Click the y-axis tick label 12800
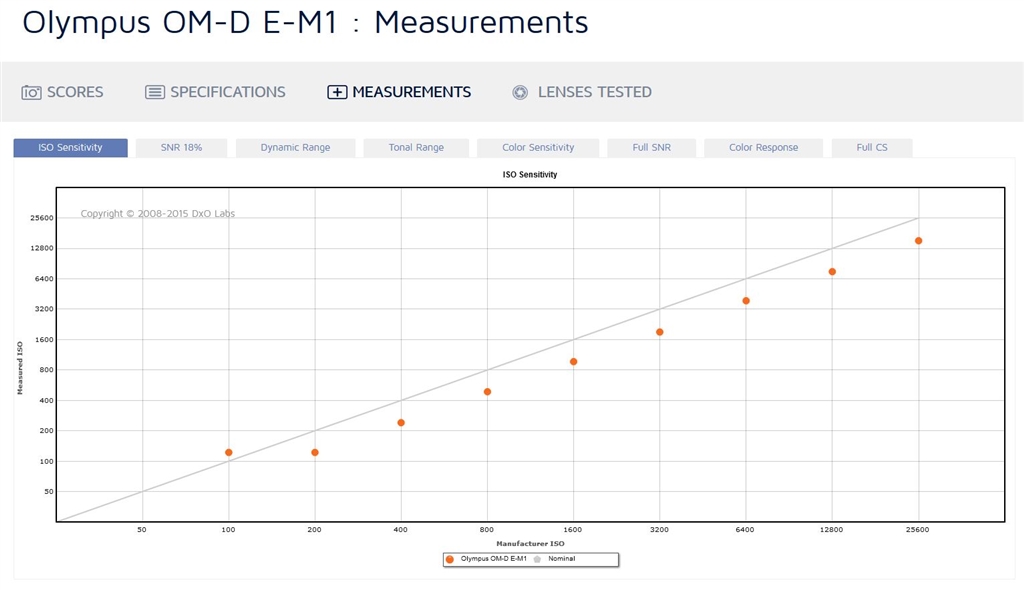The image size is (1024, 590). tap(42, 248)
